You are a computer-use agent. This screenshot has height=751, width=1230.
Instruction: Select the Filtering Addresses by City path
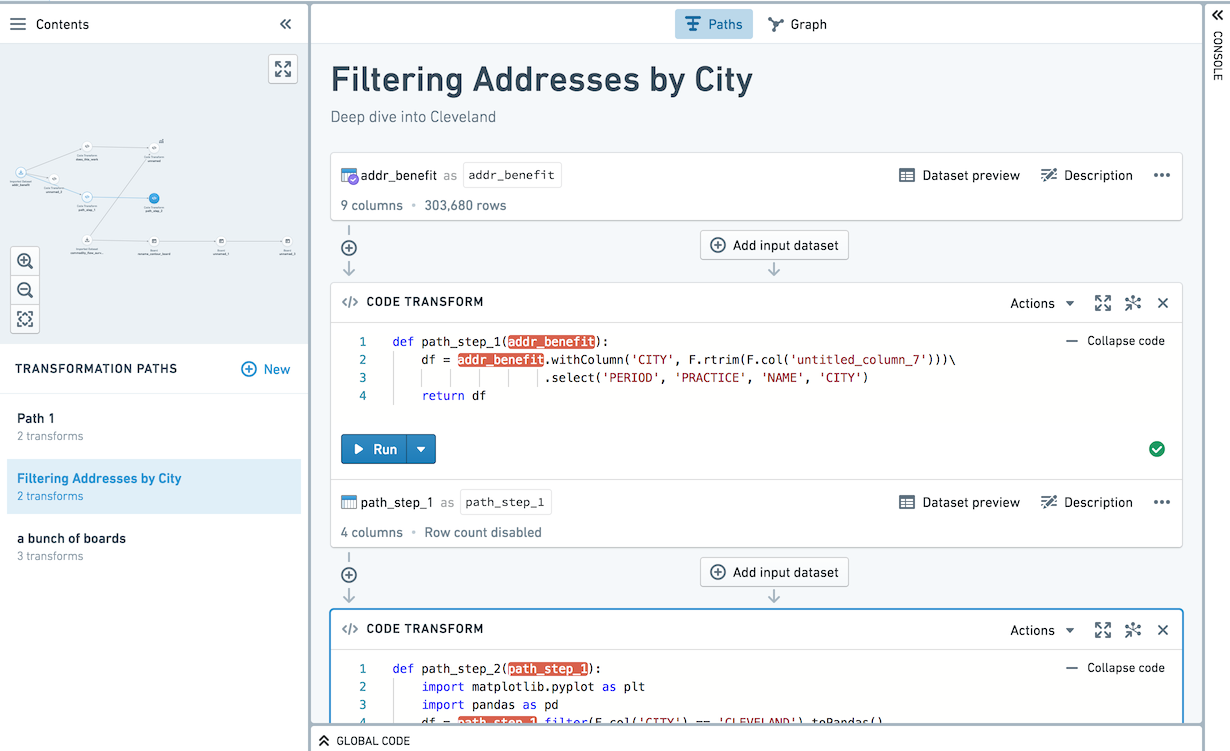pyautogui.click(x=154, y=486)
